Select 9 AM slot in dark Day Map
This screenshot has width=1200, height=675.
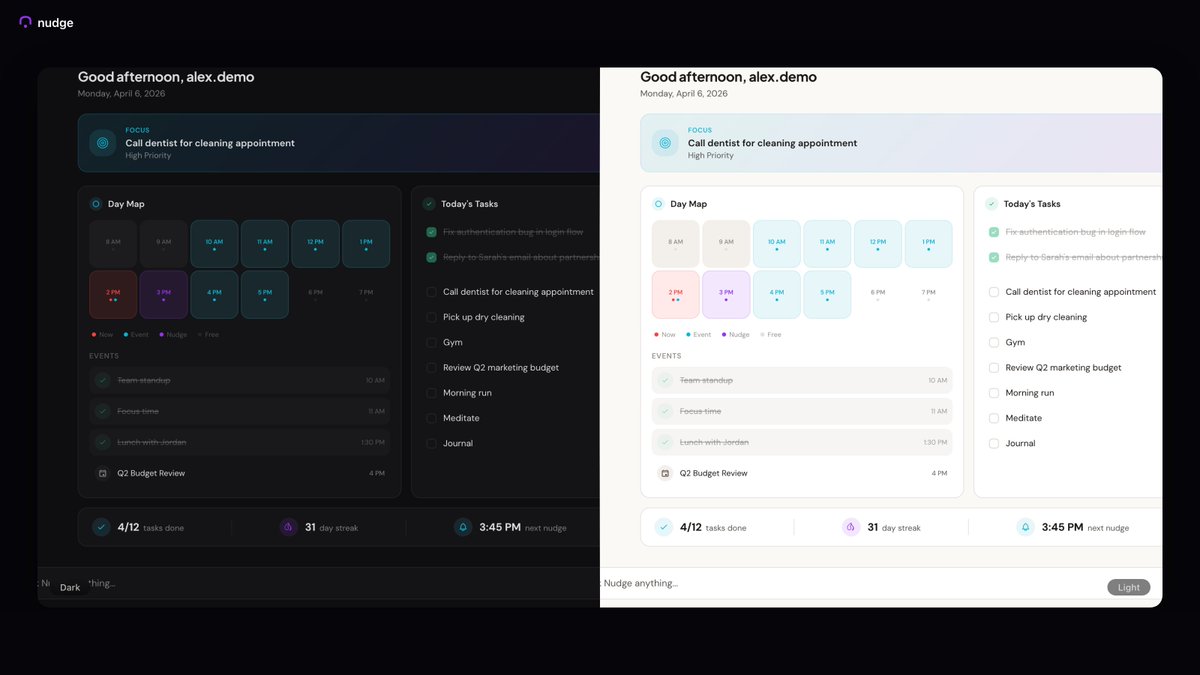164,244
